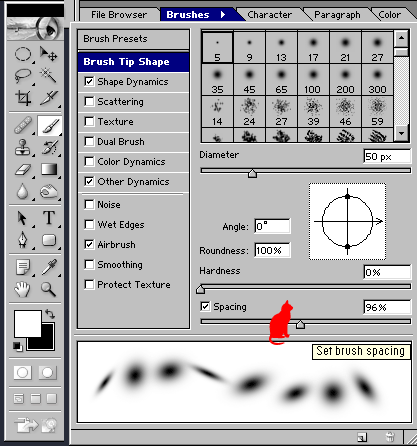Open the Brush Presets section
The image size is (417, 446).
point(133,39)
